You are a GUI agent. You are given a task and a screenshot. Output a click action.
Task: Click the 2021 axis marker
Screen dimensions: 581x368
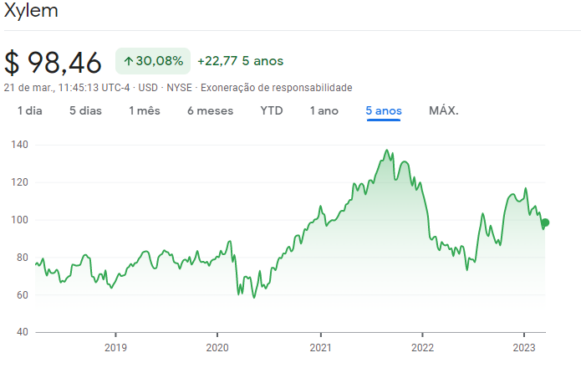(x=321, y=348)
